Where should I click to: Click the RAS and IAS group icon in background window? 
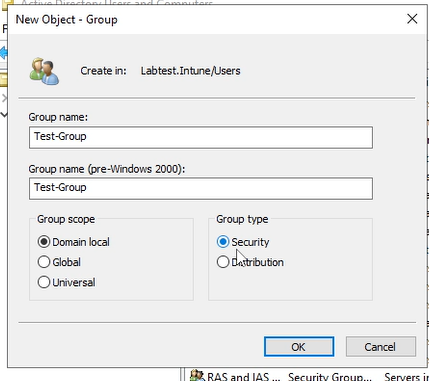[x=197, y=375]
